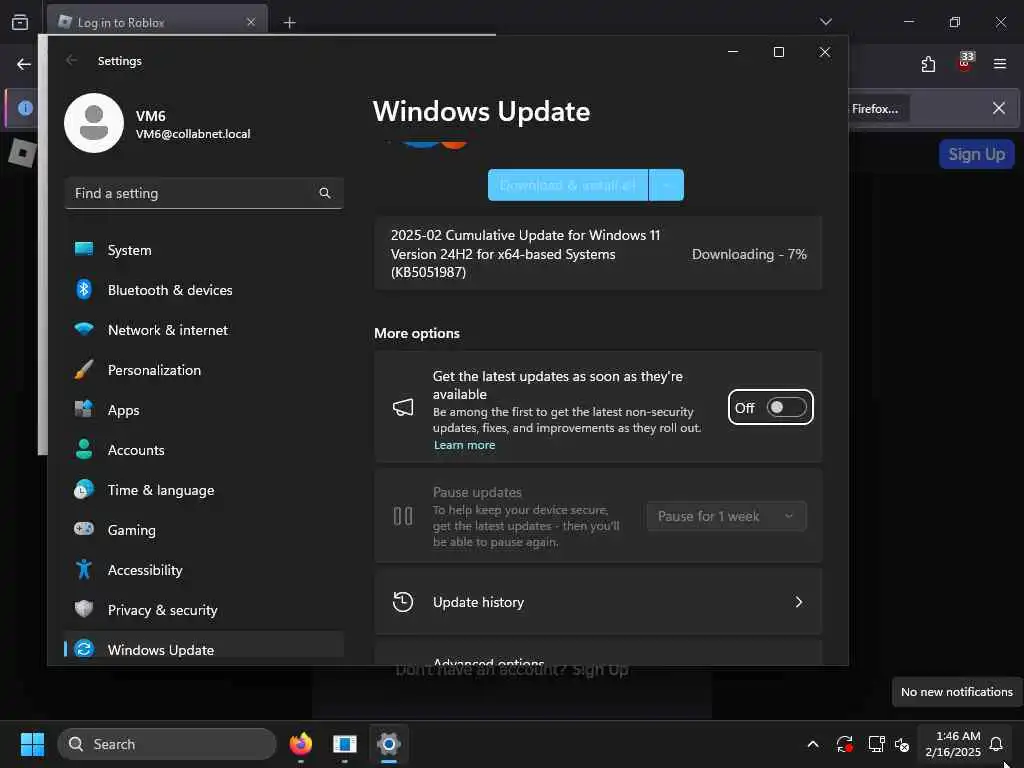The height and width of the screenshot is (768, 1024).
Task: Open a new Firefox tab
Action: [289, 23]
